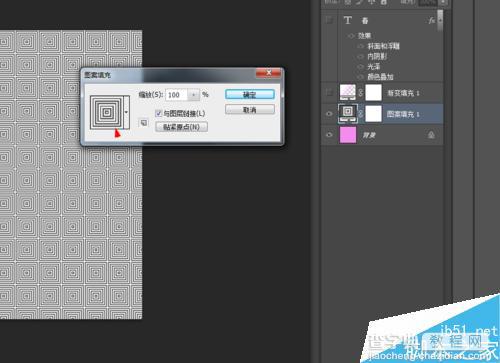Screen dimensions: 500x363
Task: Click the 缩放 value field showing 100
Action: click(177, 95)
